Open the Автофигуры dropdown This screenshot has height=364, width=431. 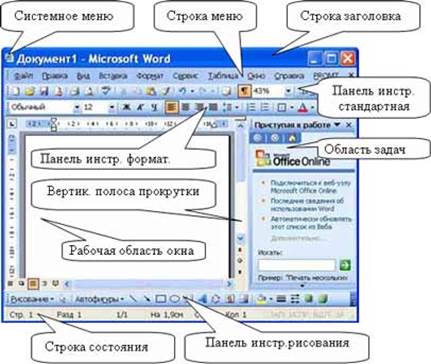click(x=99, y=299)
